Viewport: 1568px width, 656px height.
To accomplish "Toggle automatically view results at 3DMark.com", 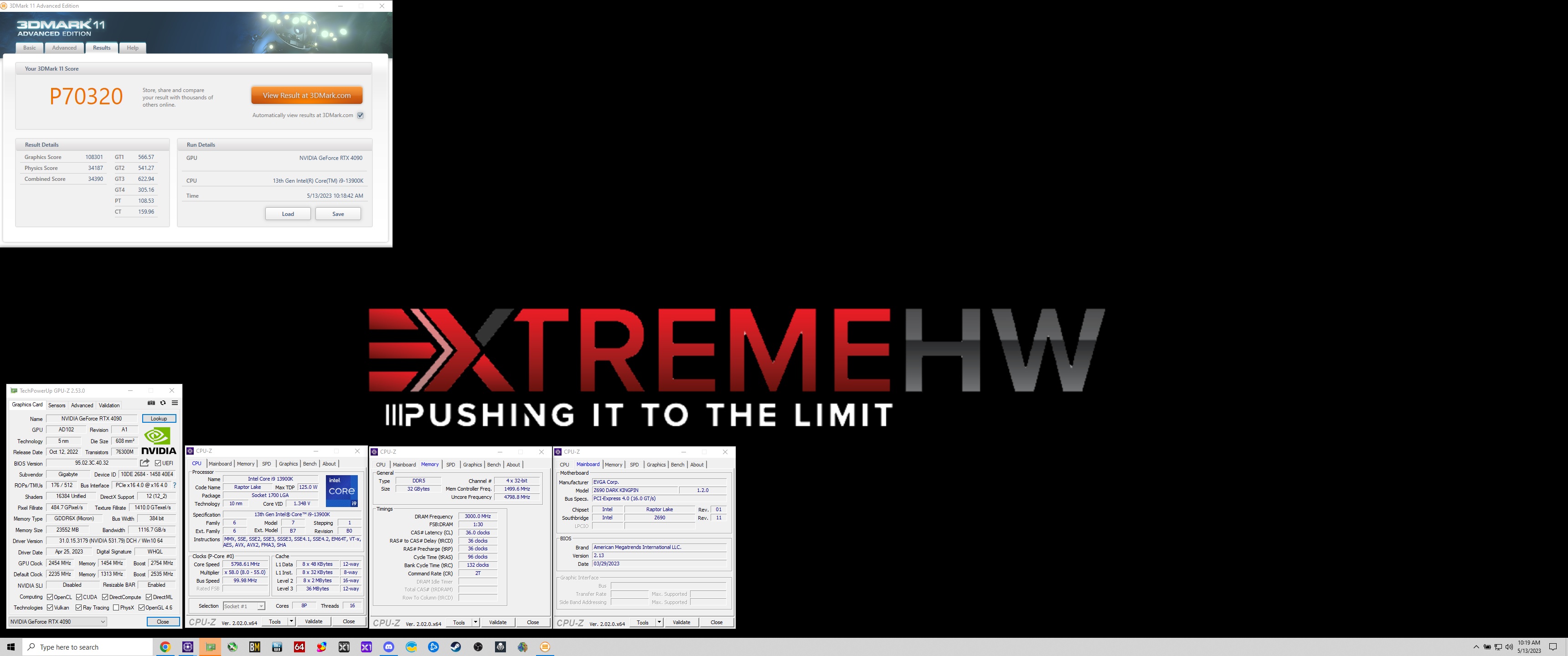I will [x=361, y=115].
